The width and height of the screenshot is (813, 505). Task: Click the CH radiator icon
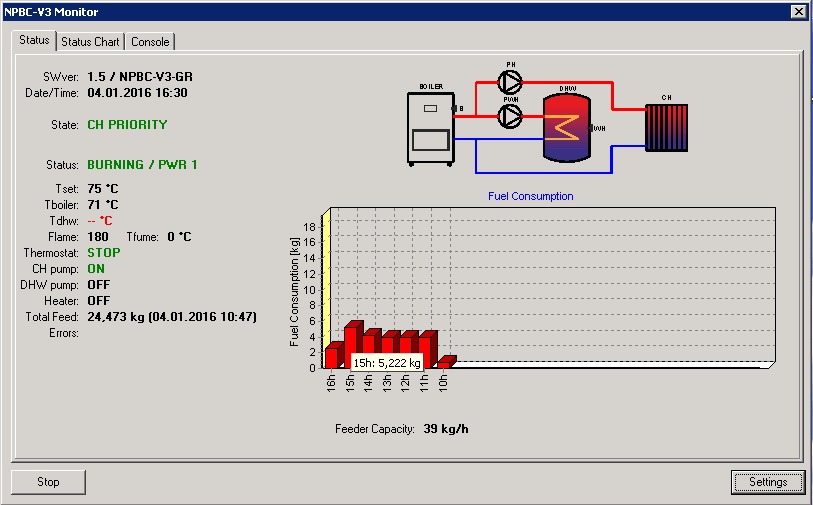coord(666,126)
